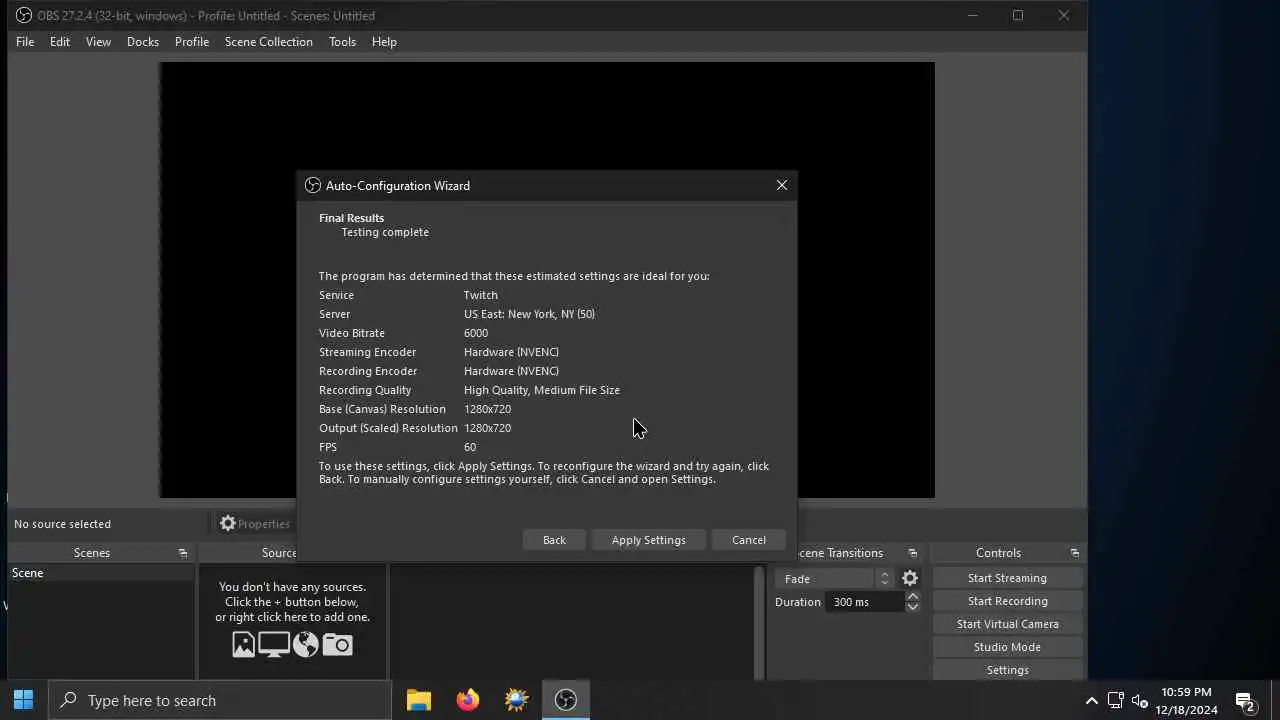Click the taskbar clock and date
This screenshot has height=720, width=1280.
click(1187, 701)
